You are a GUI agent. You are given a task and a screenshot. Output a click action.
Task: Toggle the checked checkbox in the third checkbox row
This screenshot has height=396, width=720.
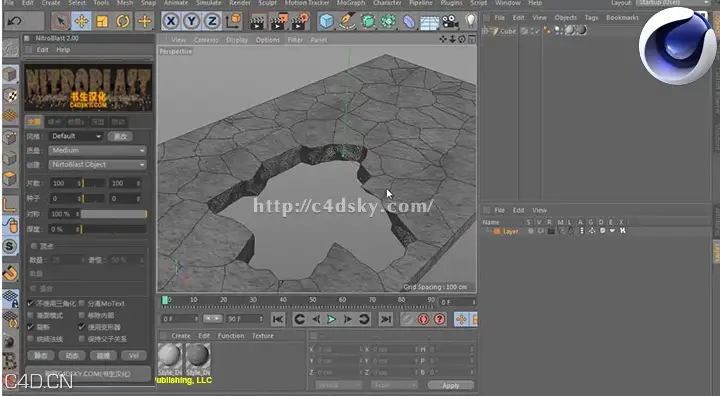point(31,327)
